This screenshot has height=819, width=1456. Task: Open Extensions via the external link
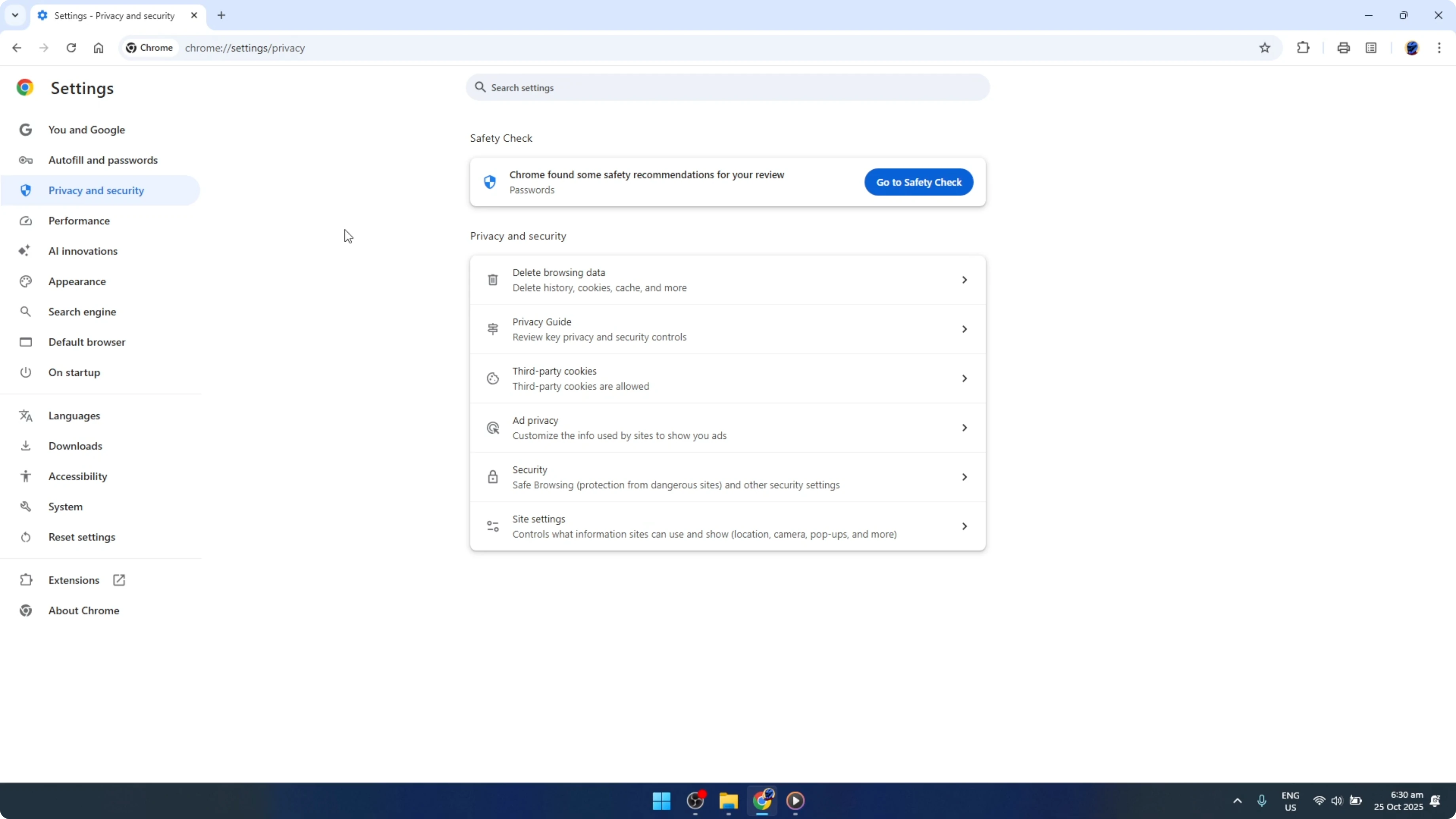tap(119, 579)
